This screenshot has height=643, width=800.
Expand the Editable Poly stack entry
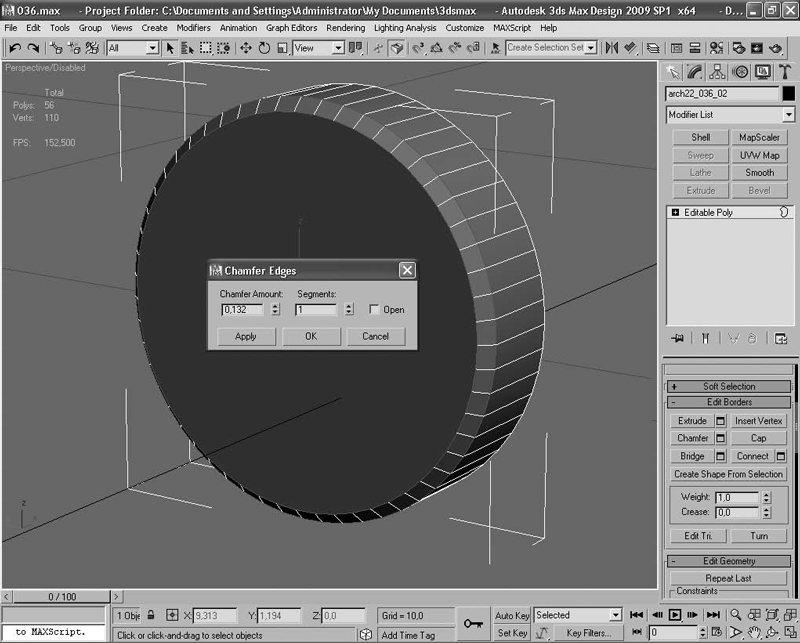click(x=676, y=213)
